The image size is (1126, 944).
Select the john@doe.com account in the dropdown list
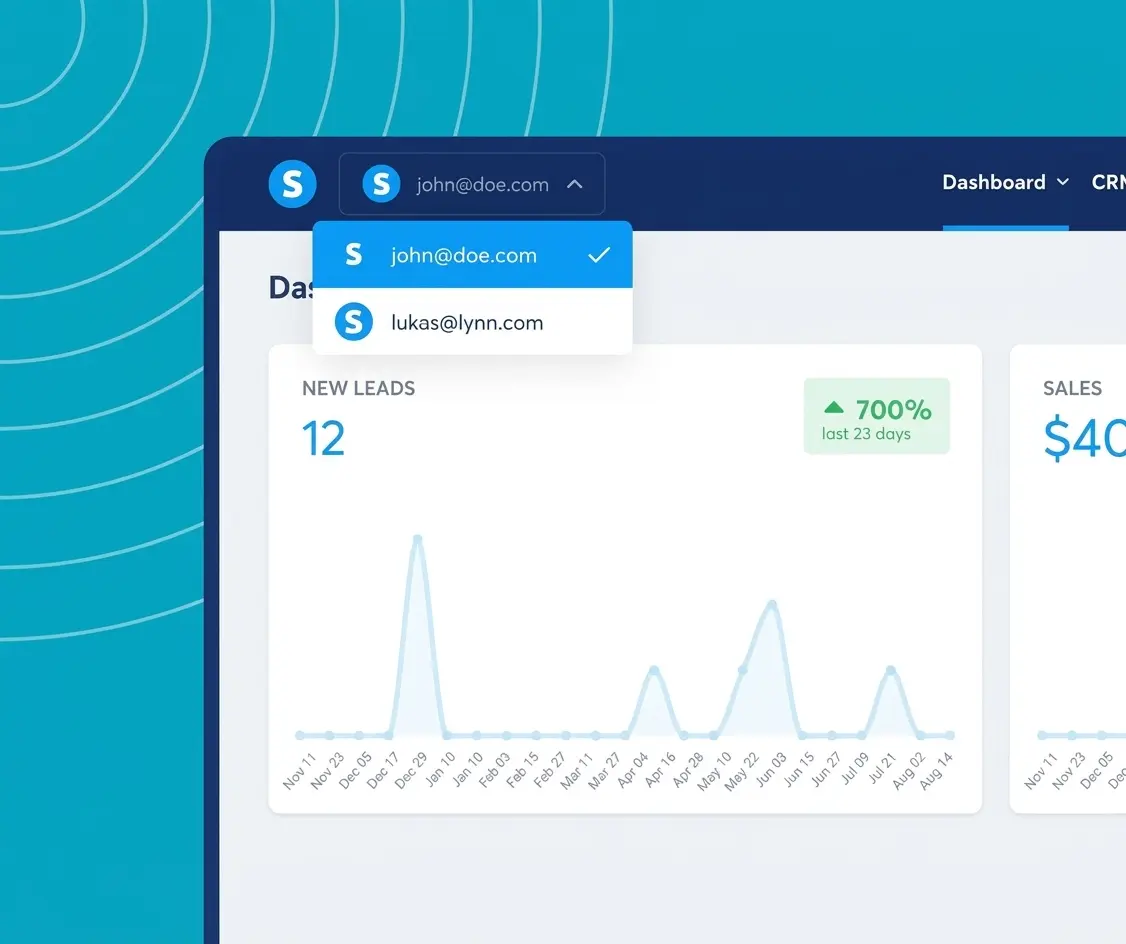click(473, 255)
